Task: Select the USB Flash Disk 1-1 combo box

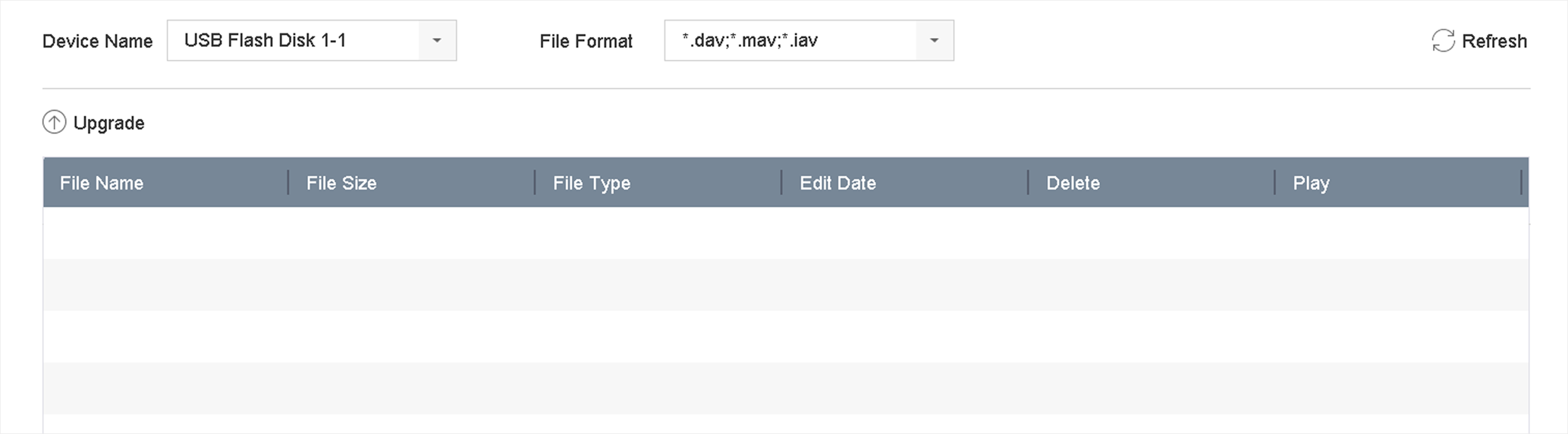Action: 293,41
